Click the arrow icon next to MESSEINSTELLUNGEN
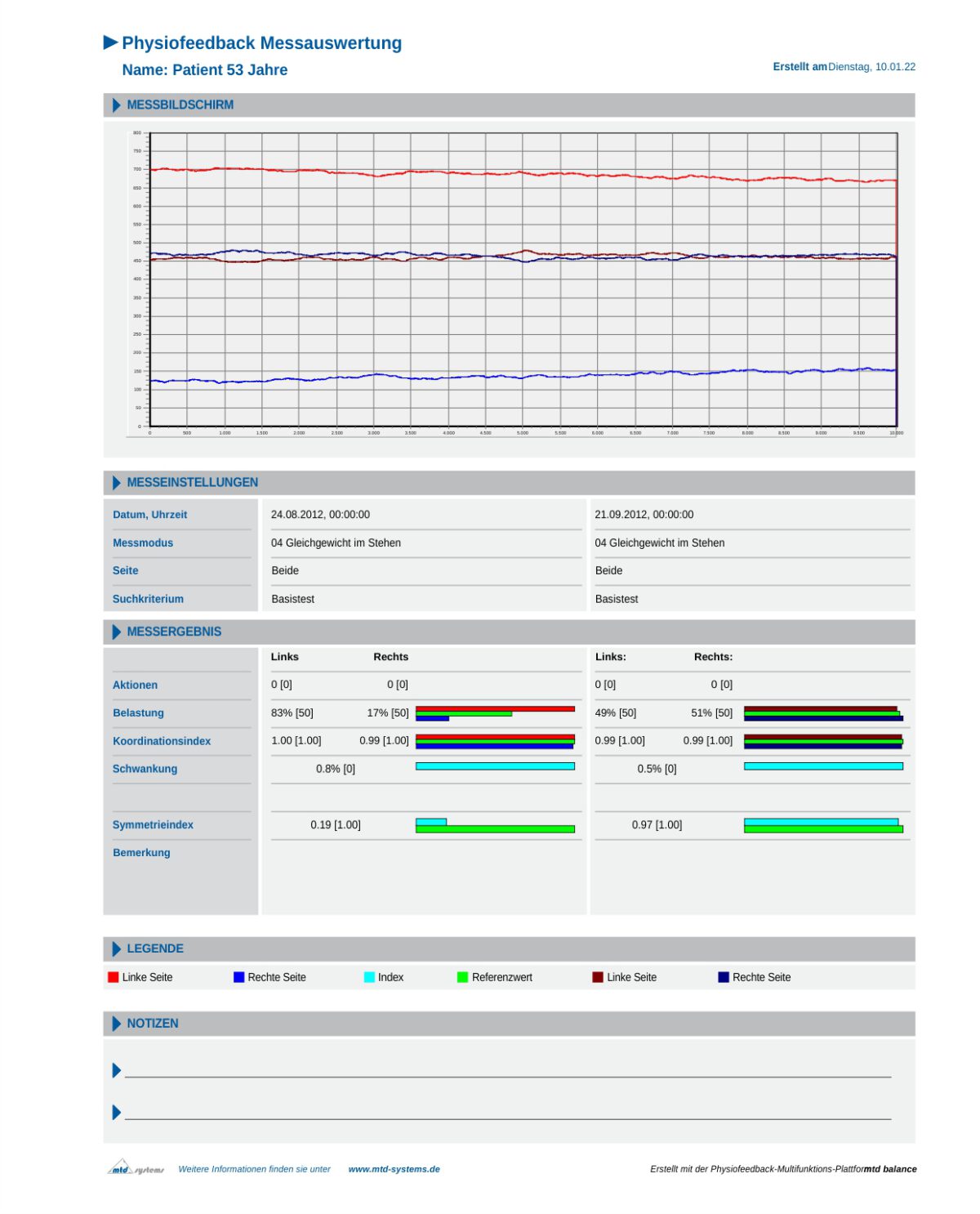The width and height of the screenshot is (980, 1214). 115,483
